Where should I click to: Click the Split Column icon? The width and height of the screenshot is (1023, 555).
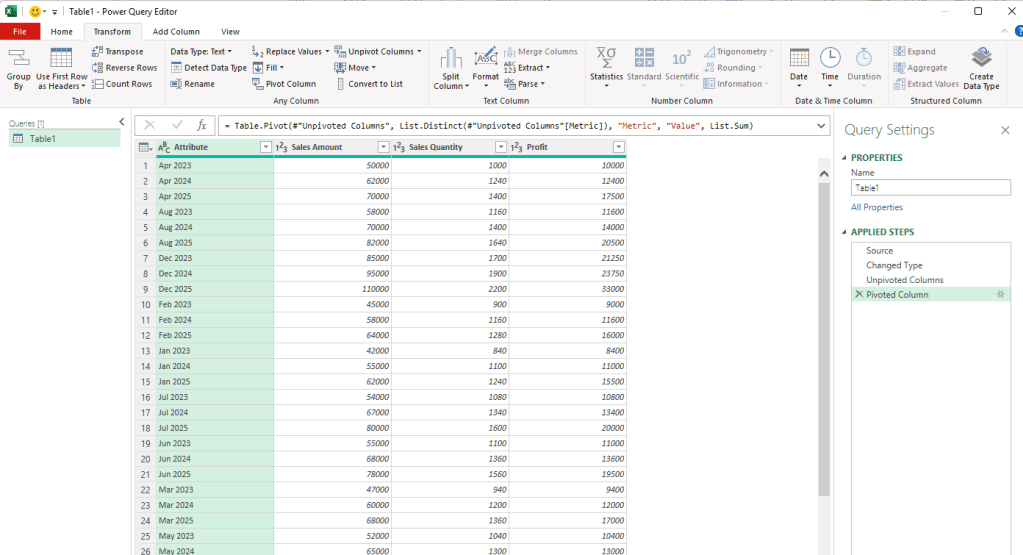(x=451, y=58)
